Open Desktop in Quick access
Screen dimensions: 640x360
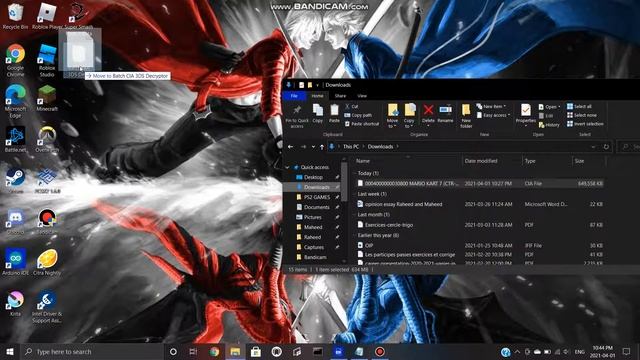[x=313, y=177]
